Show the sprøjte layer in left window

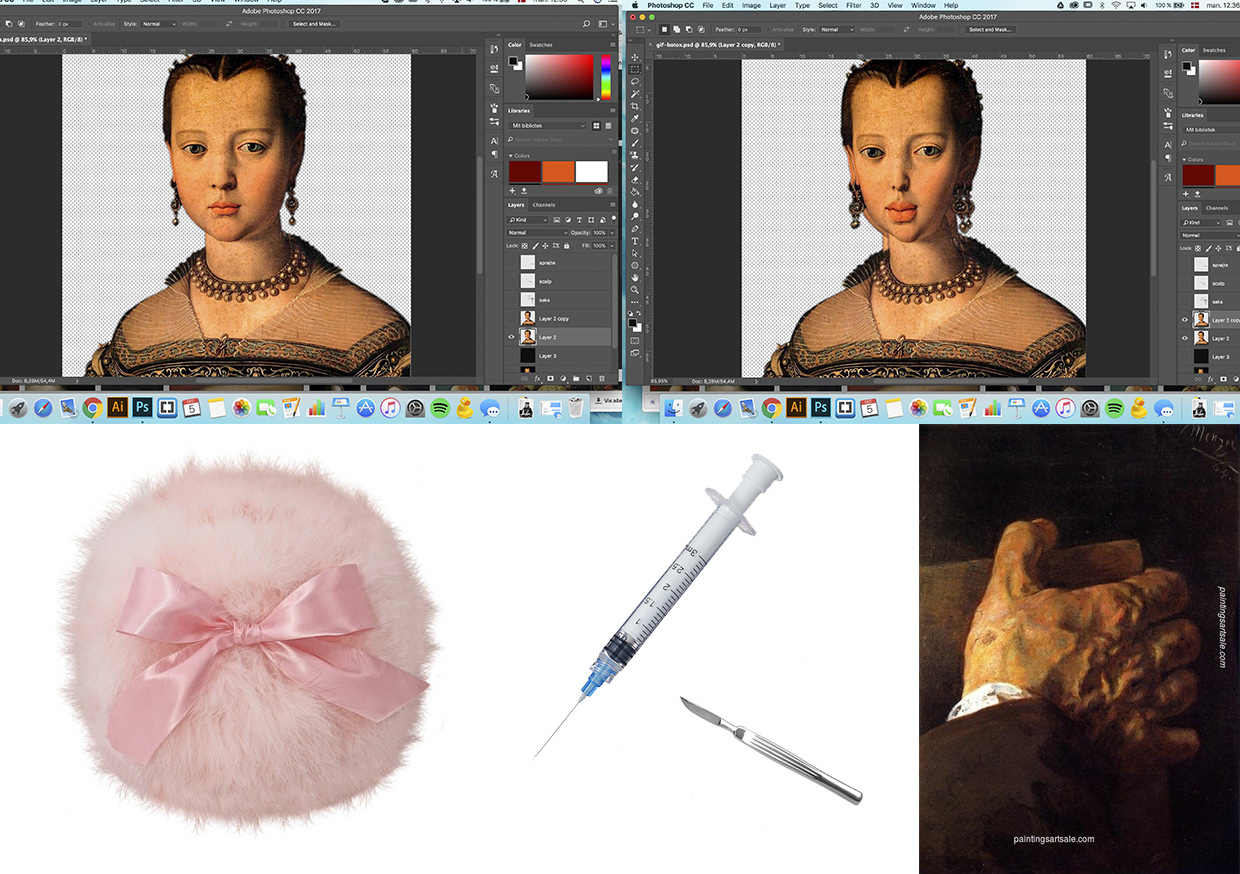click(x=511, y=263)
